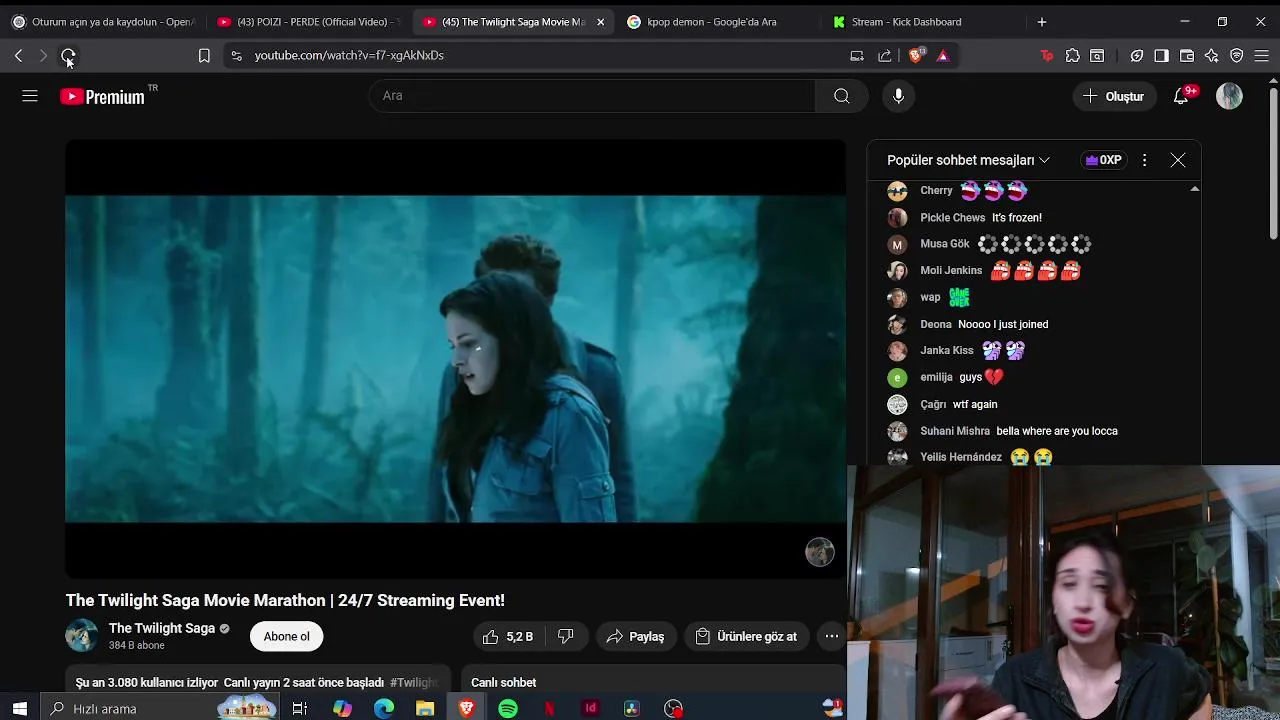Screen dimensions: 1280x720
Task: Click the YouTube search magnifier button
Action: (x=842, y=96)
